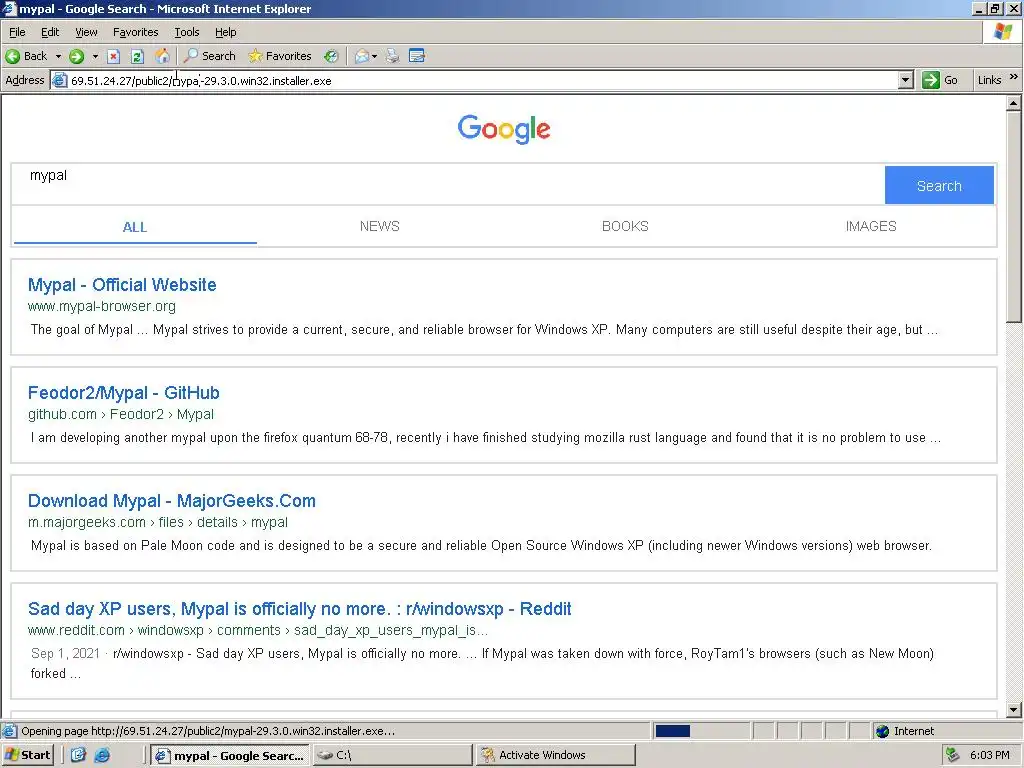The image size is (1024, 768).
Task: Open the Edit menu
Action: (x=50, y=32)
